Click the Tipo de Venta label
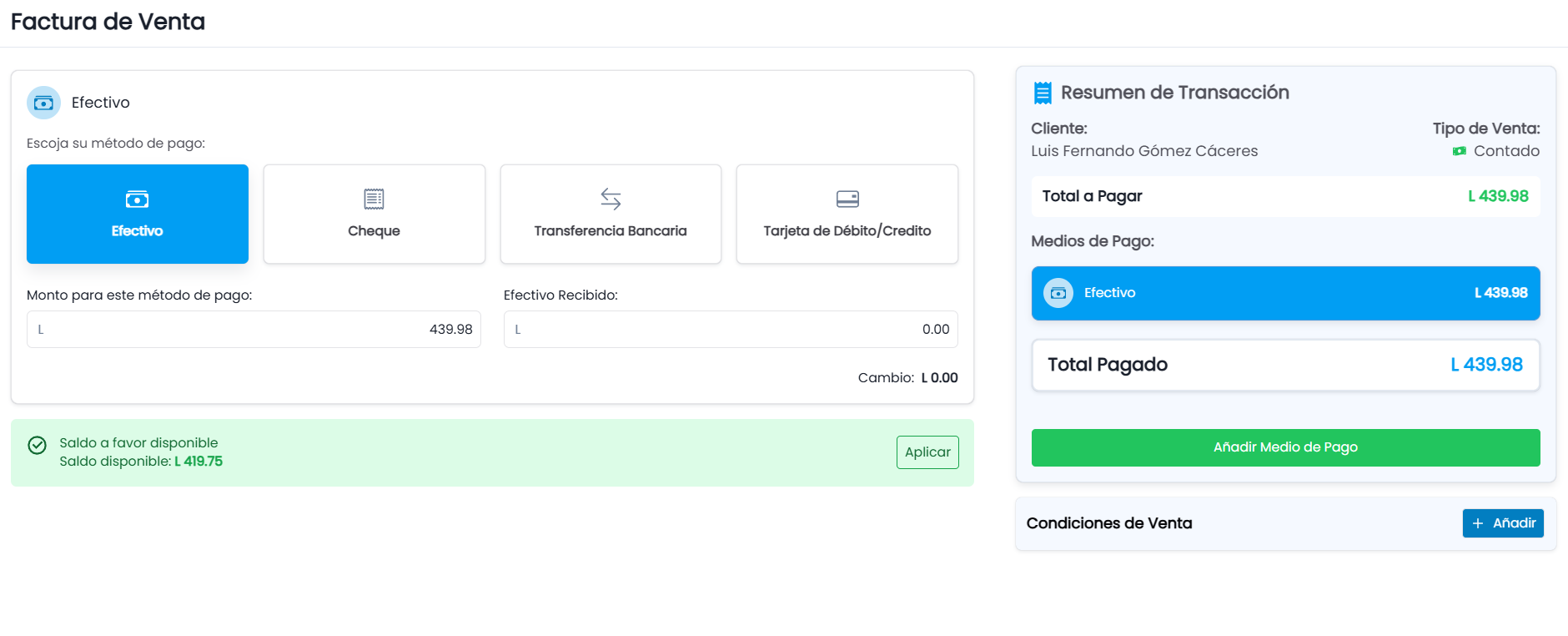 coord(1486,129)
